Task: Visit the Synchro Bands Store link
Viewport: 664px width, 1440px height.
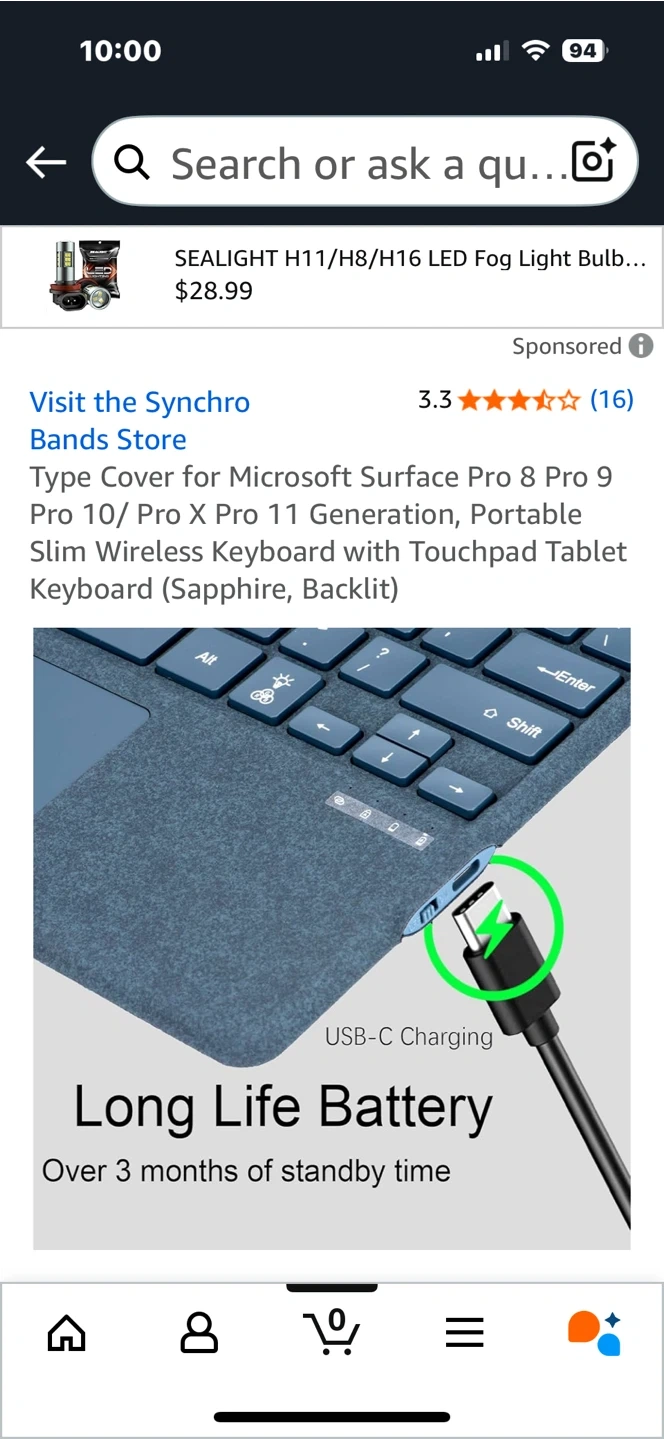Action: pos(140,421)
